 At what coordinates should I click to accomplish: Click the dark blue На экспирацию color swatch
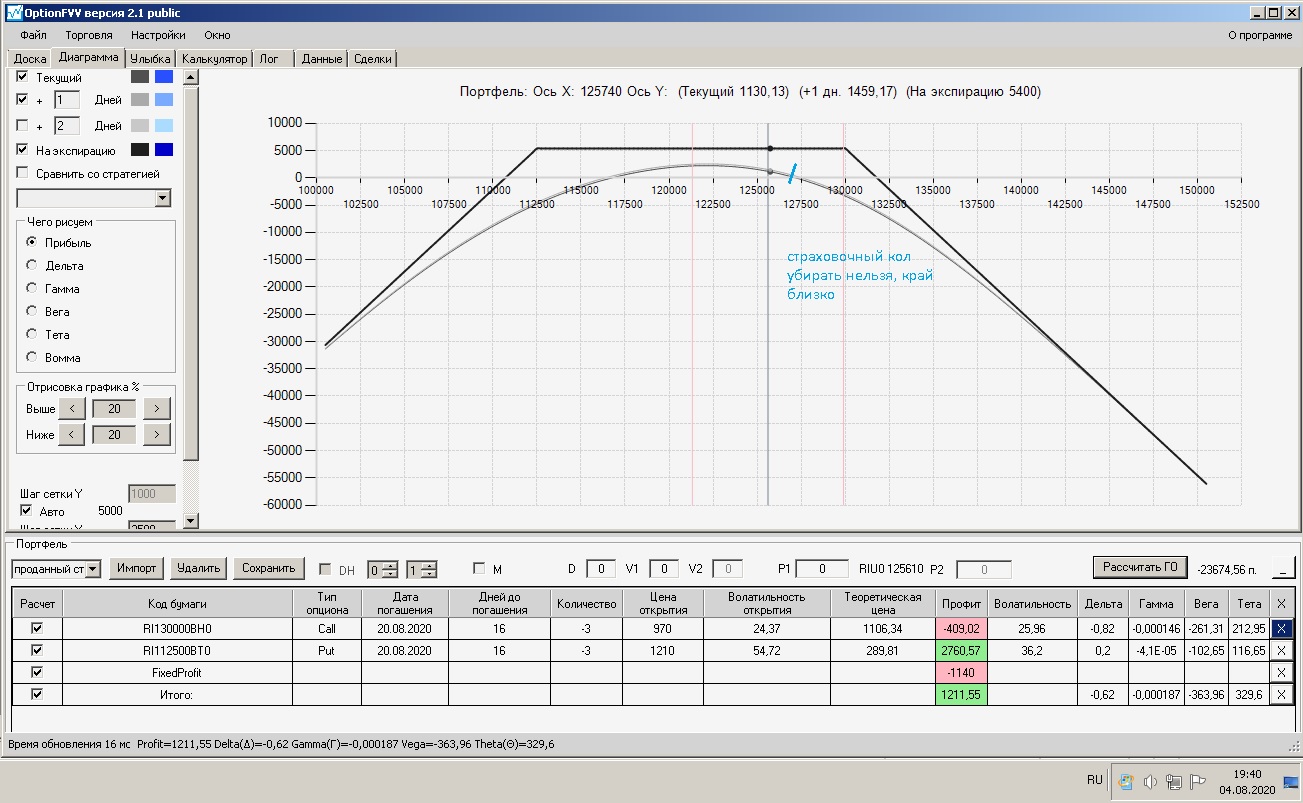(164, 150)
